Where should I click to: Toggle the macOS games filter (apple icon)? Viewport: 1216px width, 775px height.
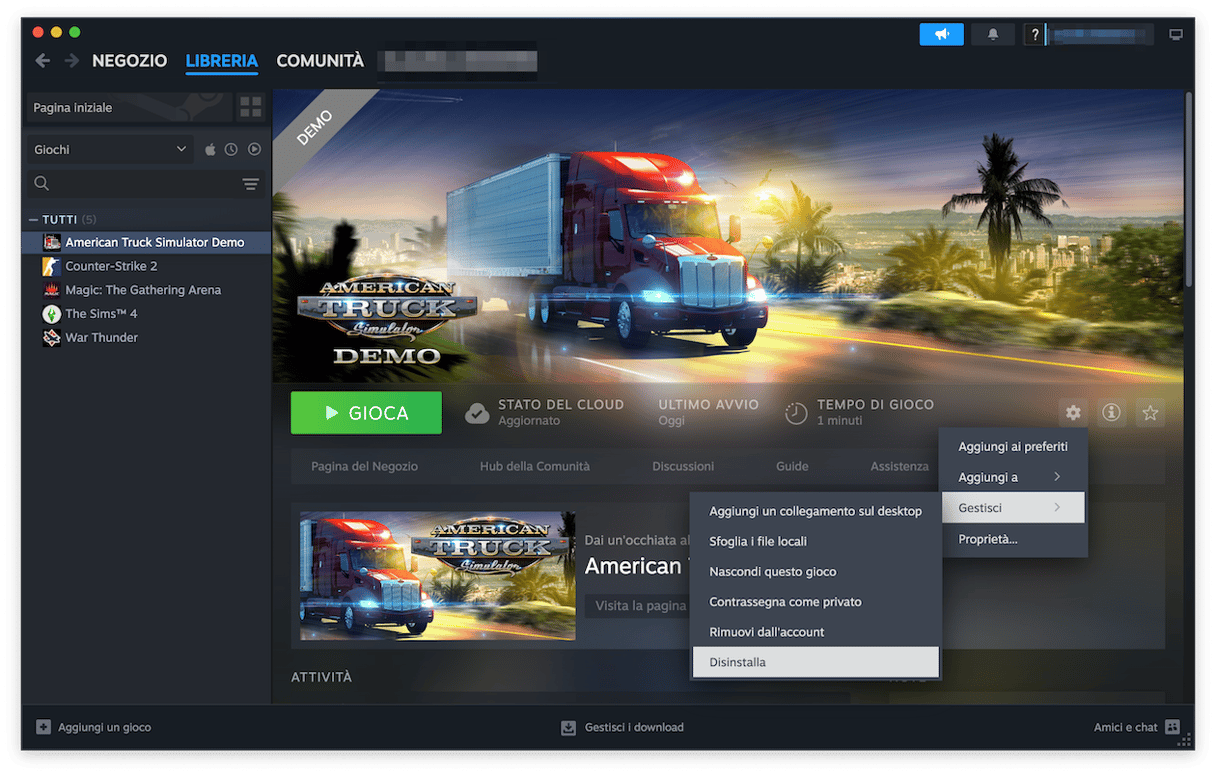[x=210, y=149]
